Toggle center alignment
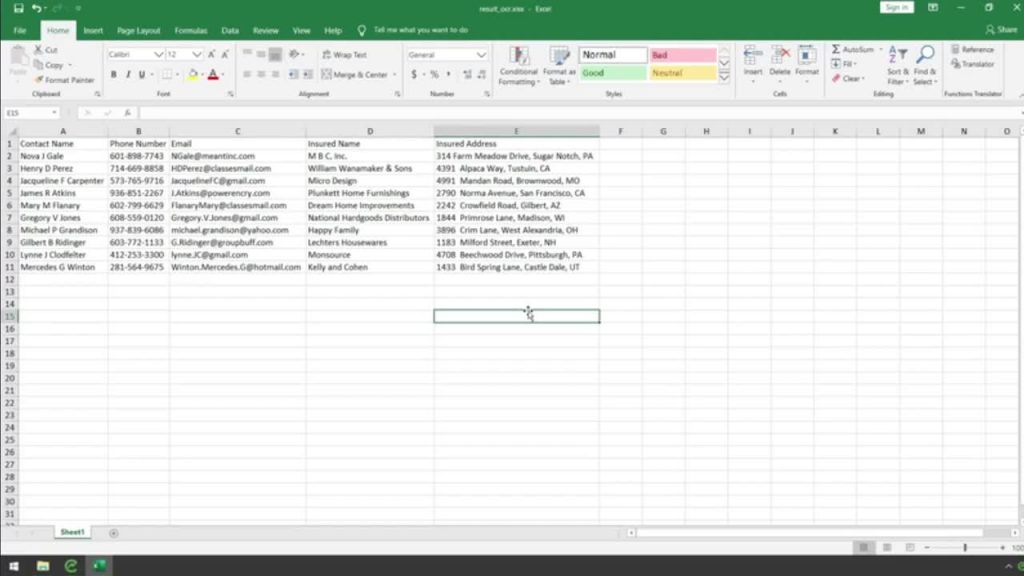The image size is (1024, 576). (261, 74)
